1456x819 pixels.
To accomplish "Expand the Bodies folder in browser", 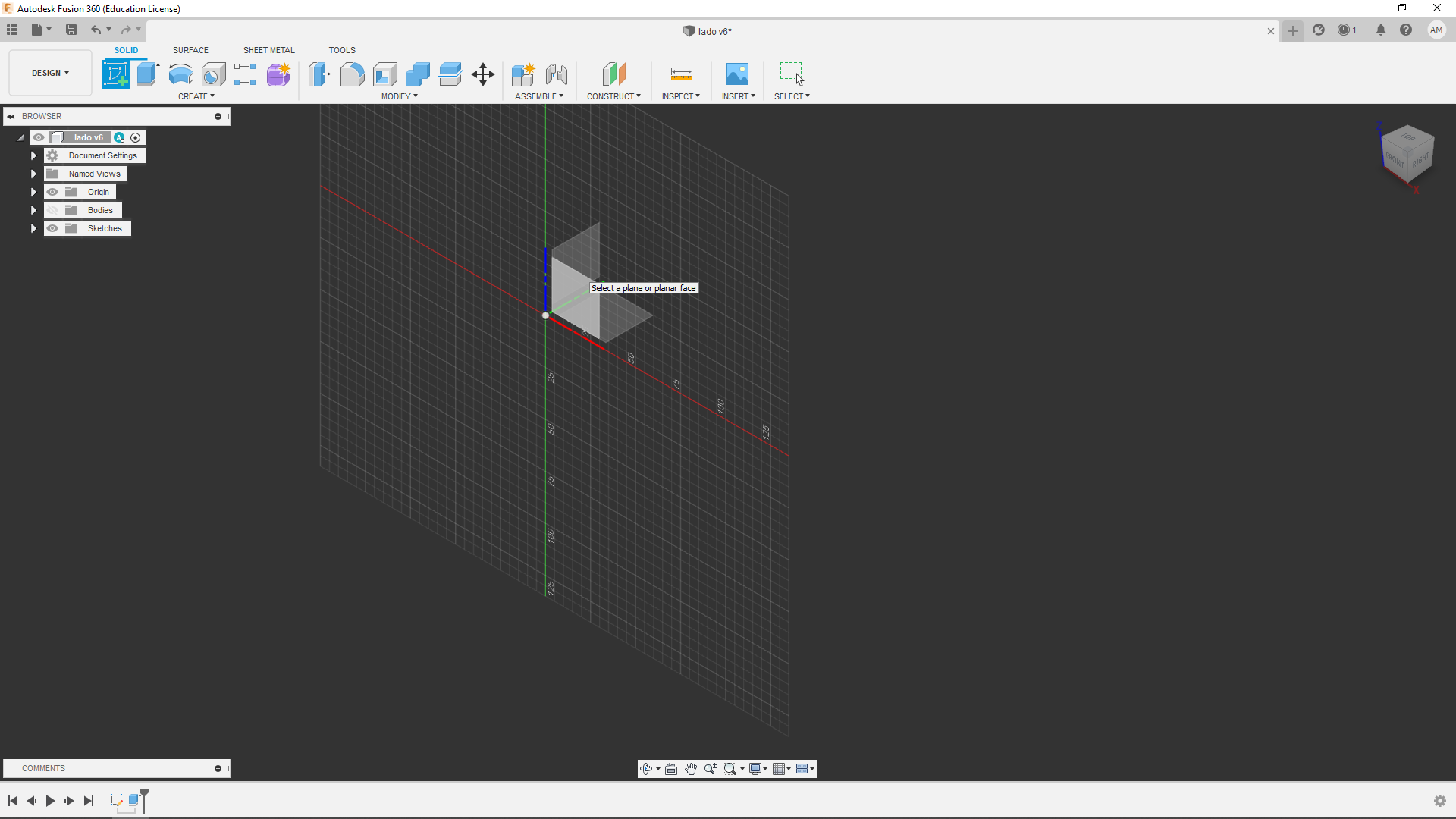I will pos(34,210).
